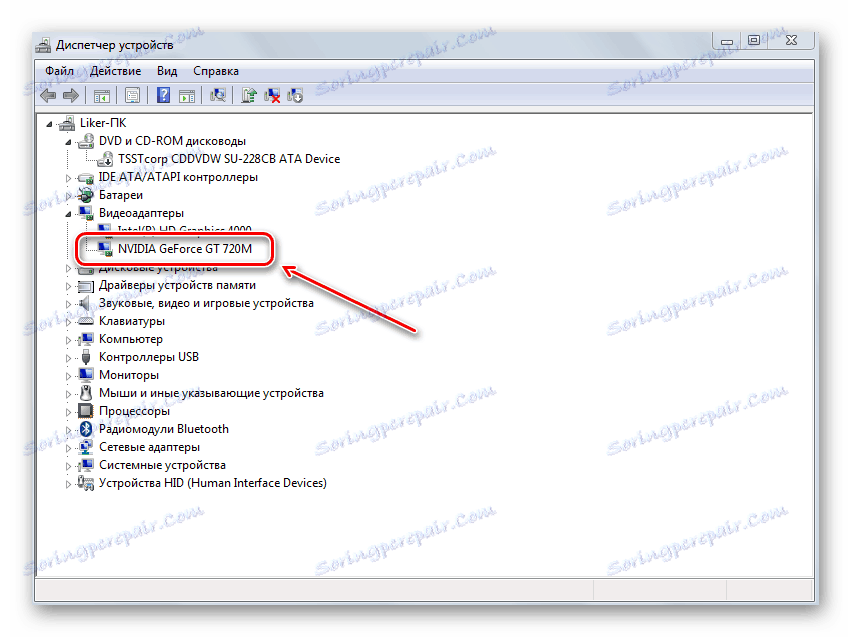Viewport: 851px width, 637px height.
Task: Click the Back arrow toolbar icon
Action: pos(48,95)
